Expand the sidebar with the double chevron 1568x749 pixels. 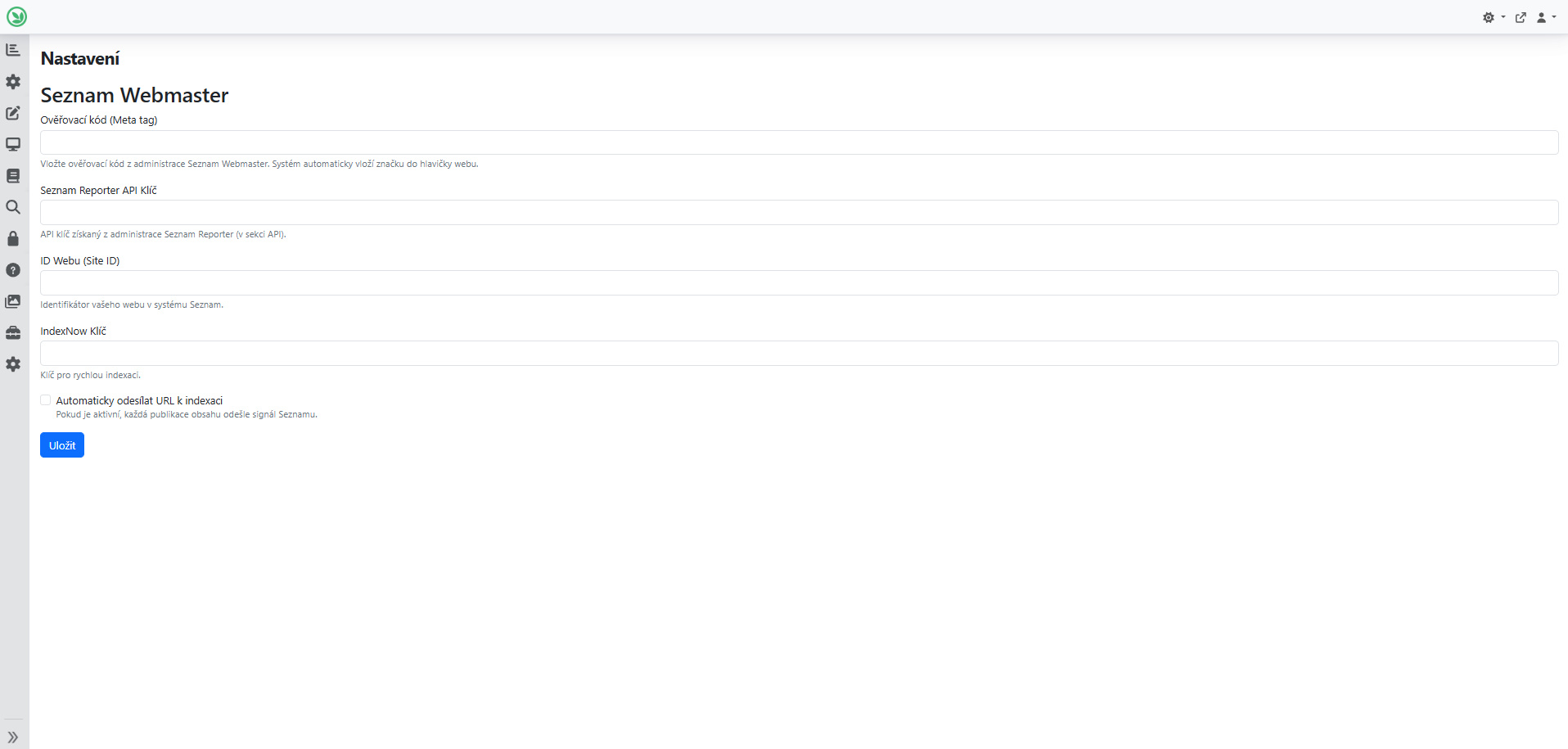click(13, 737)
